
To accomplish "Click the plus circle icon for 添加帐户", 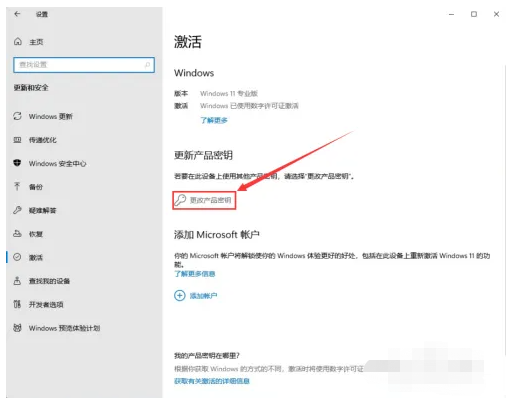I will (x=180, y=295).
